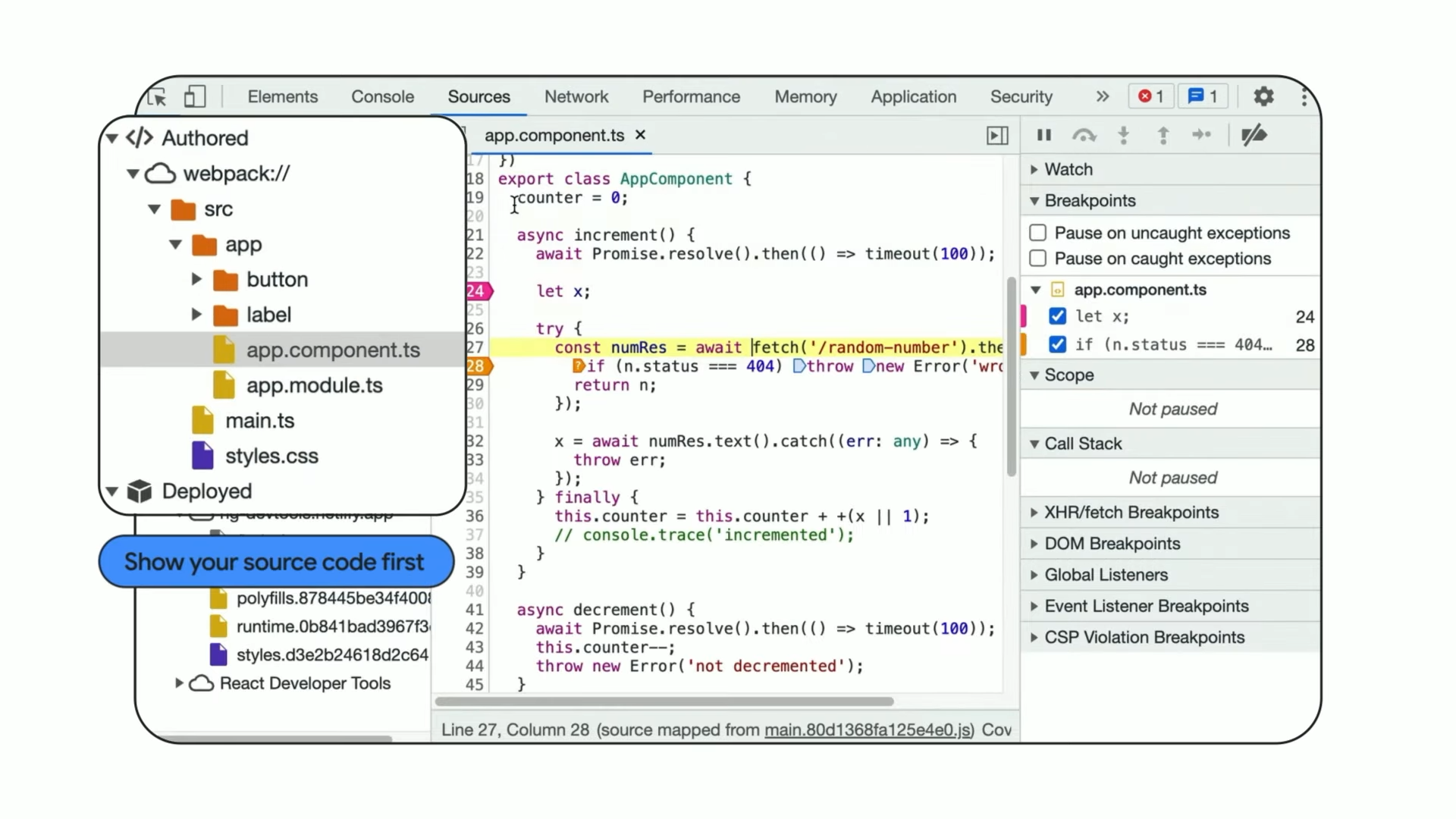Expand the button folder
This screenshot has width=1456, height=819.
(x=196, y=279)
